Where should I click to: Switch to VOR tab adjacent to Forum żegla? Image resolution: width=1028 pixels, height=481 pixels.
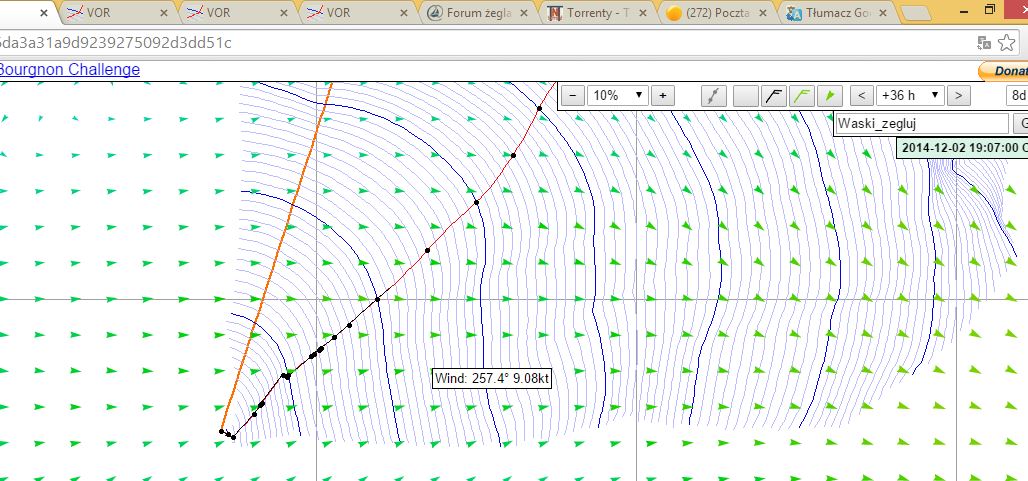[357, 12]
